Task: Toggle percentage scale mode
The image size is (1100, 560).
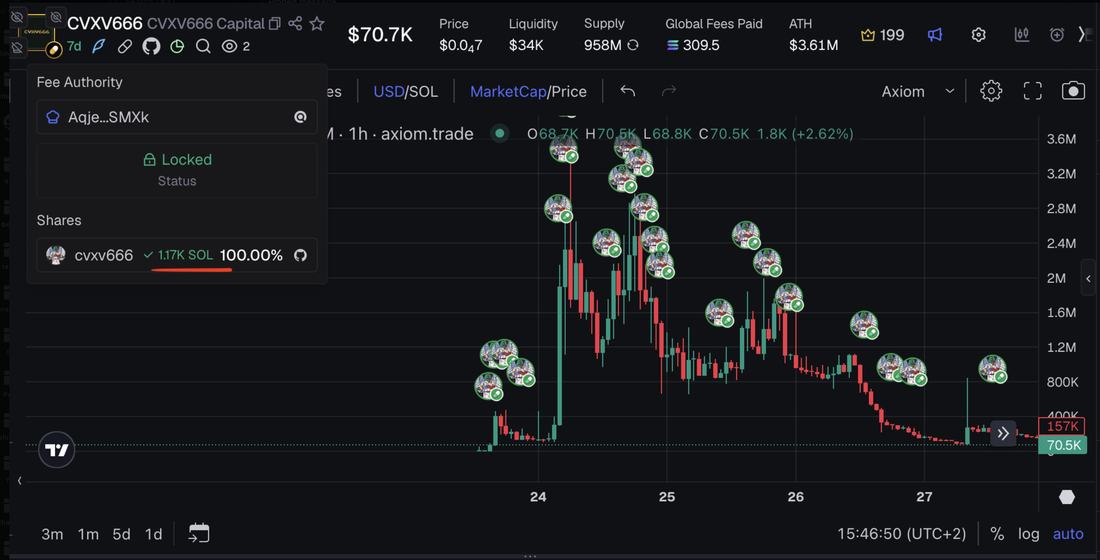Action: point(997,534)
